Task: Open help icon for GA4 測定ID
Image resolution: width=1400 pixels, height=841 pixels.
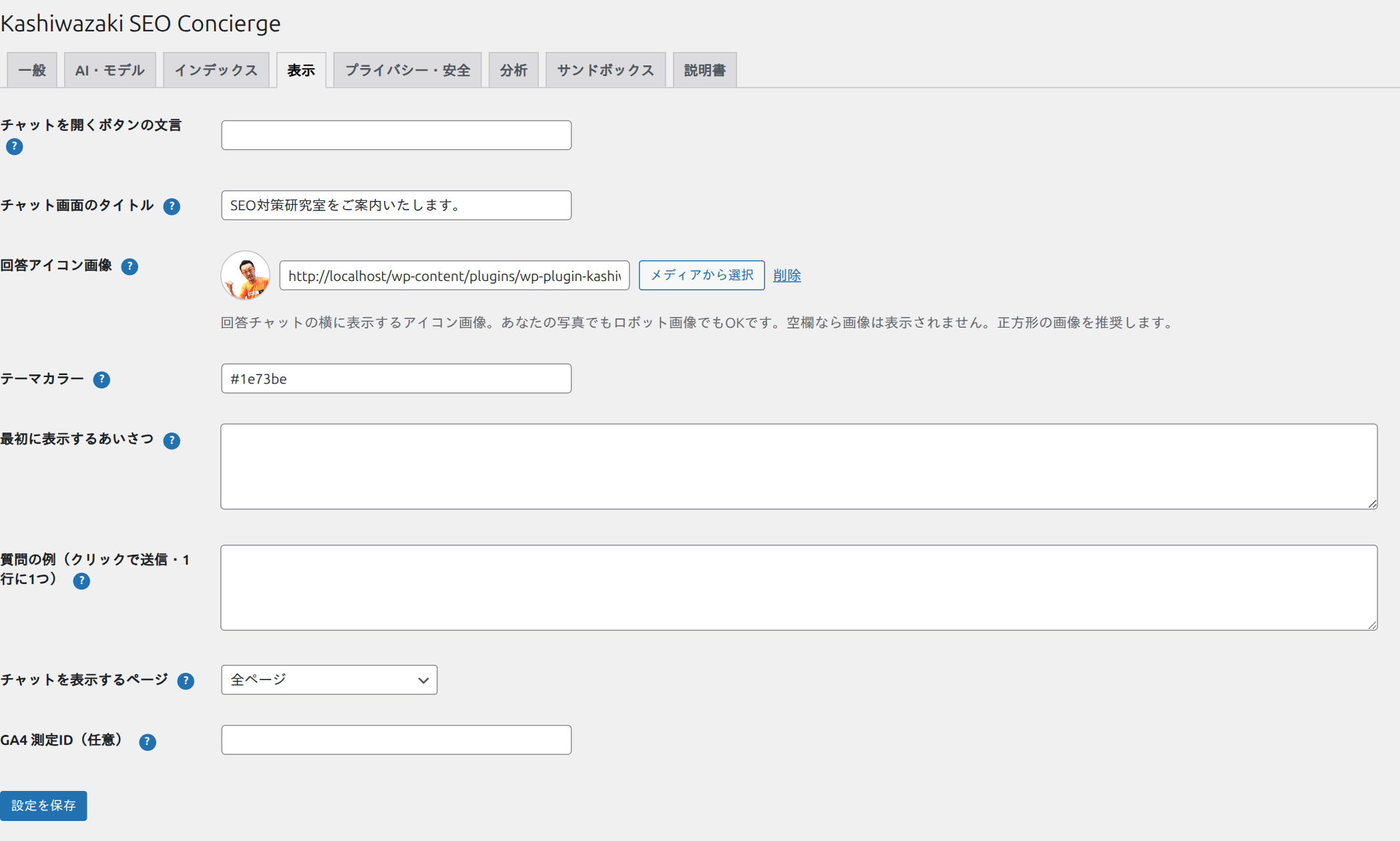Action: [x=148, y=742]
